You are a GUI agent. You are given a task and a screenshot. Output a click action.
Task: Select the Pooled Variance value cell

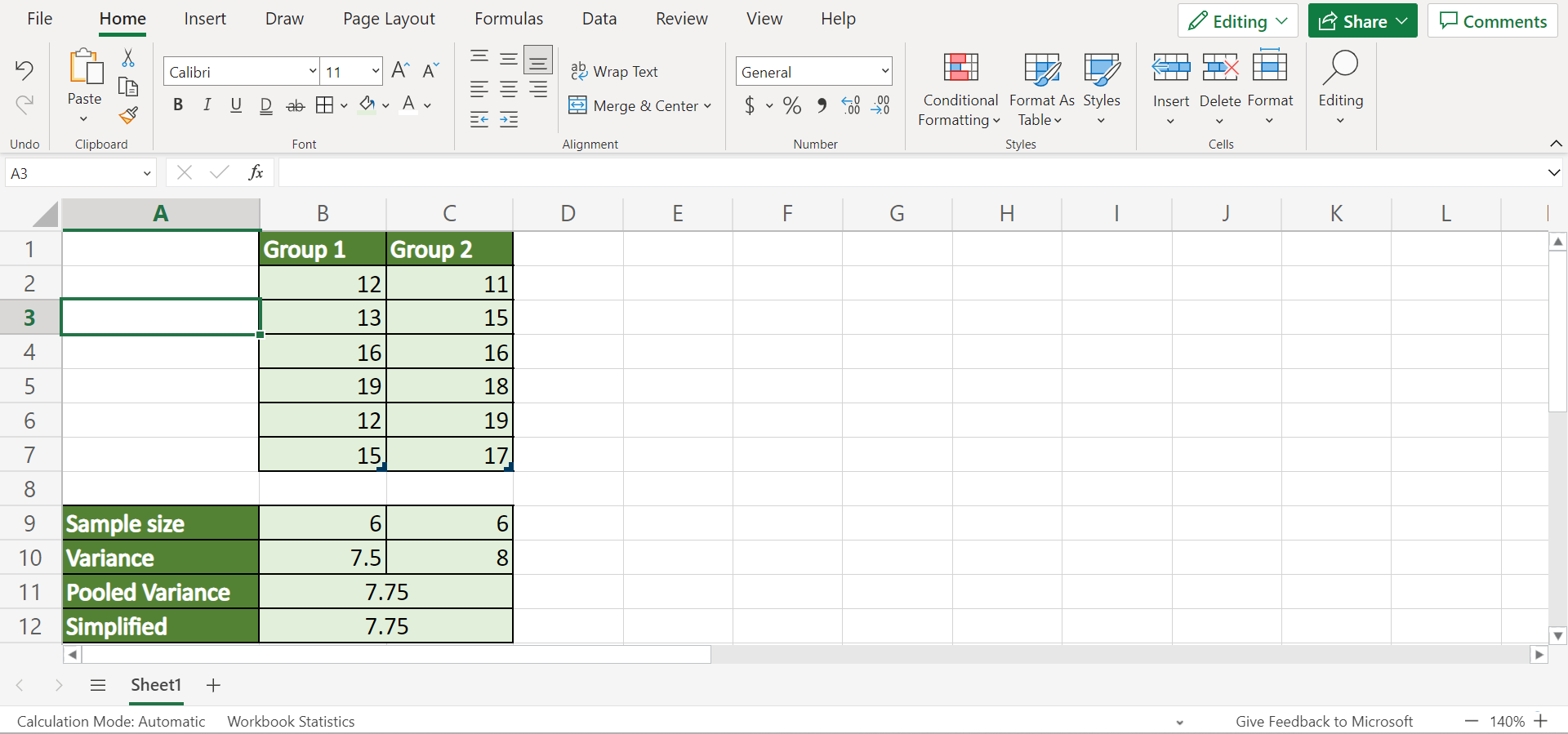[386, 592]
